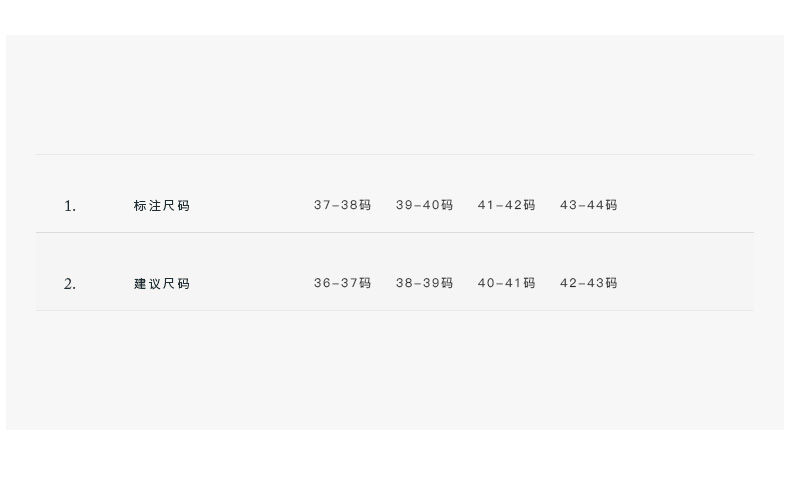Image resolution: width=790 pixels, height=480 pixels.
Task: Click the divider line below the 建议尺码 row
Action: click(395, 310)
